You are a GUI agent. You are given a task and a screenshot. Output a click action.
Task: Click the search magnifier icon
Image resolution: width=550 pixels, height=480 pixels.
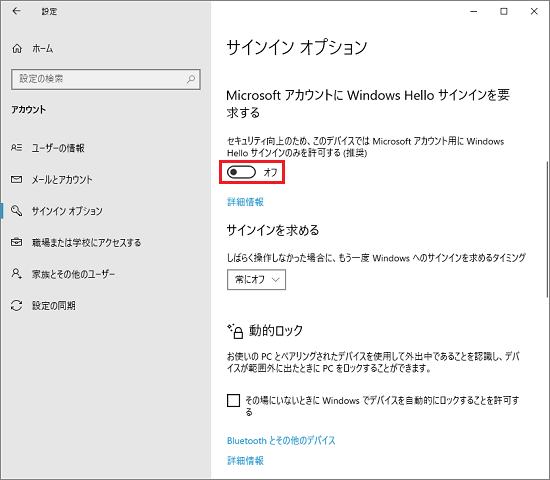tap(191, 79)
